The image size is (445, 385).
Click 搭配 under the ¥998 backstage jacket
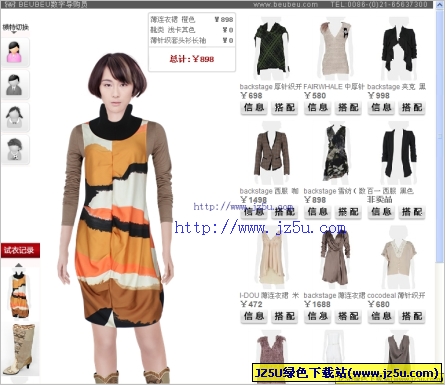[412, 108]
